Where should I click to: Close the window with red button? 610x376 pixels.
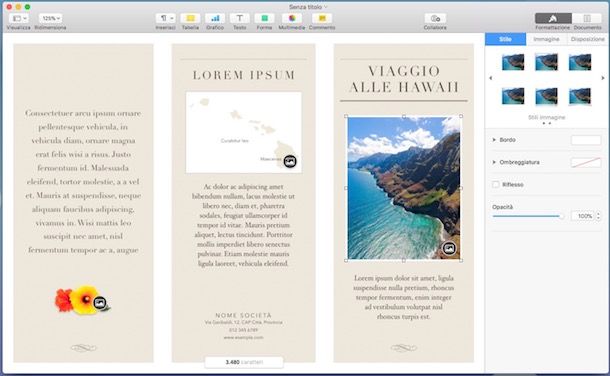(9, 7)
